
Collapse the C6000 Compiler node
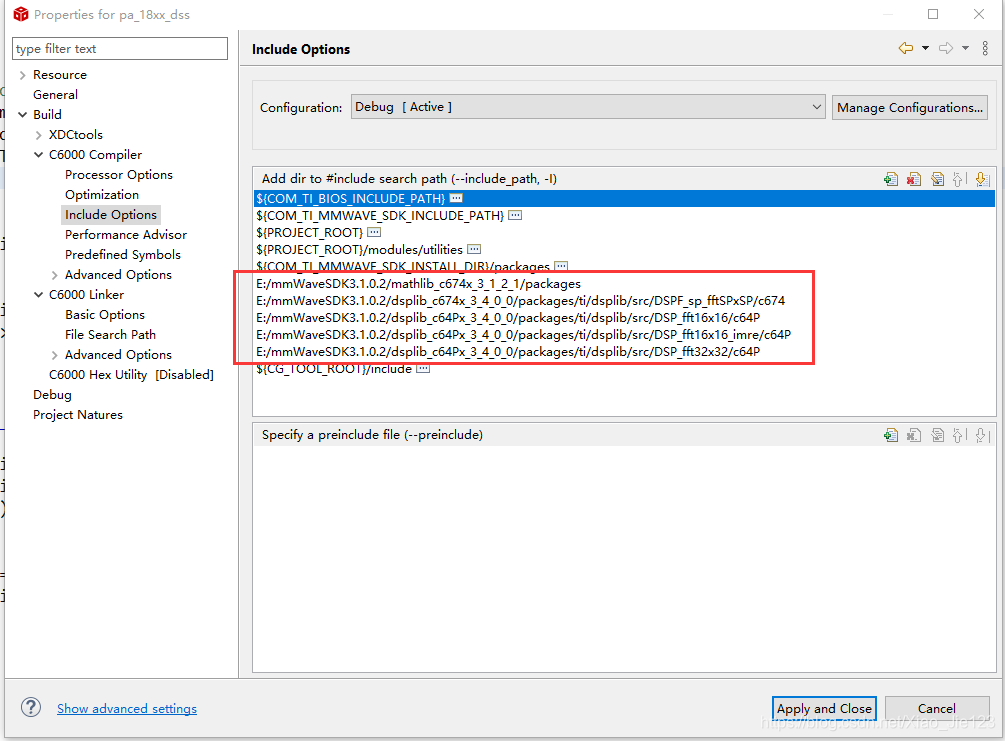tap(38, 154)
